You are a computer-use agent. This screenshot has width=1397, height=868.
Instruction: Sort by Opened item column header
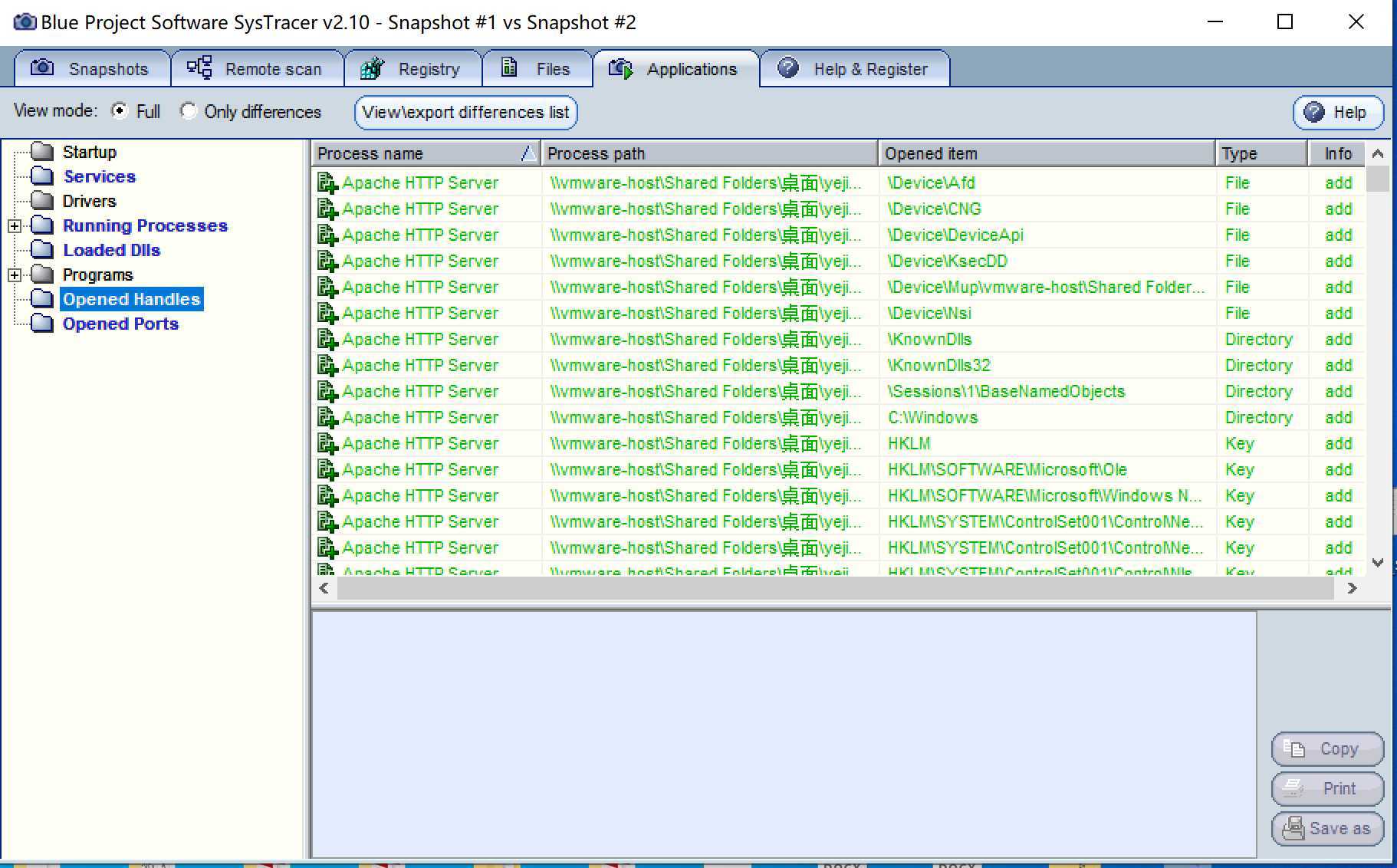[x=1047, y=153]
